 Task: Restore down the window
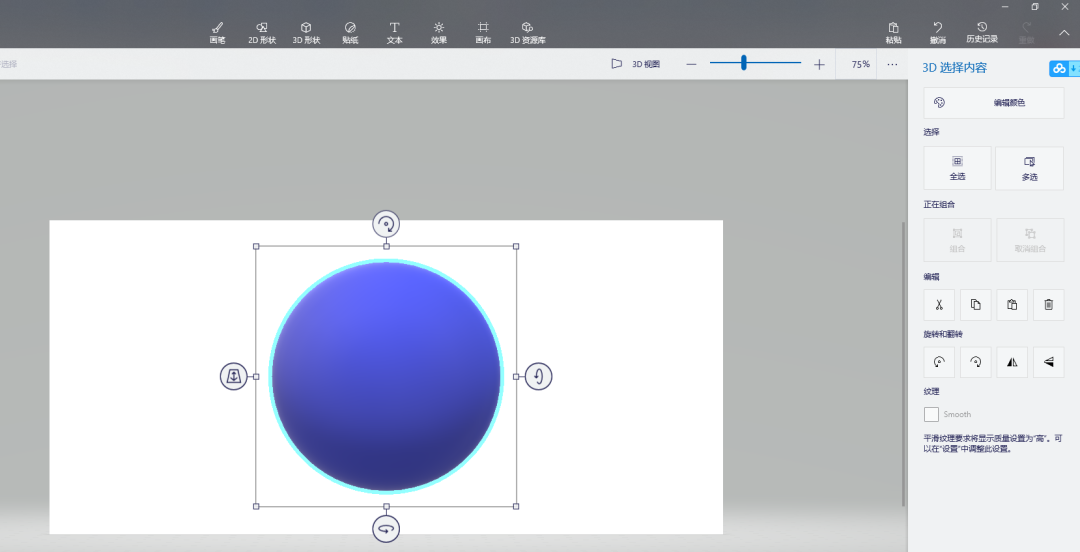[x=1035, y=6]
